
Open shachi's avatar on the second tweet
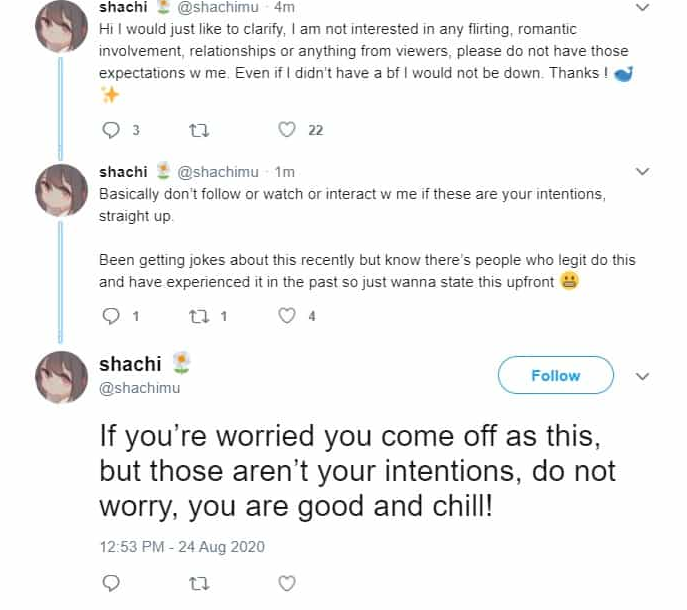click(x=61, y=192)
